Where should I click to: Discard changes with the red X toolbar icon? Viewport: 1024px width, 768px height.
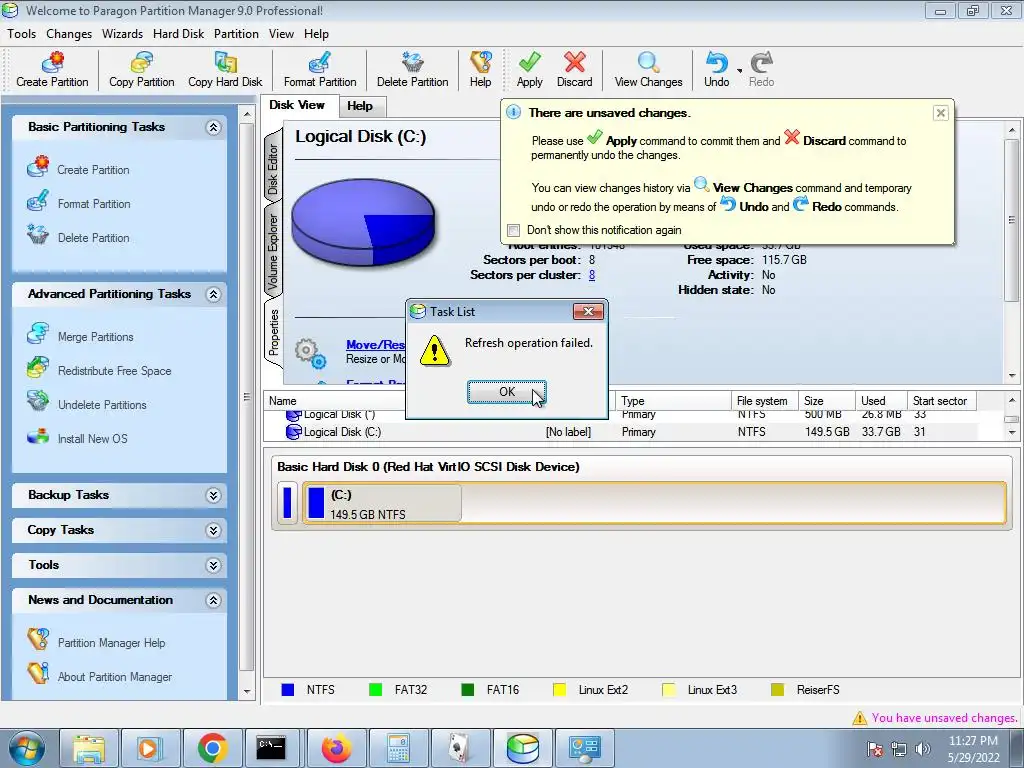tap(575, 63)
